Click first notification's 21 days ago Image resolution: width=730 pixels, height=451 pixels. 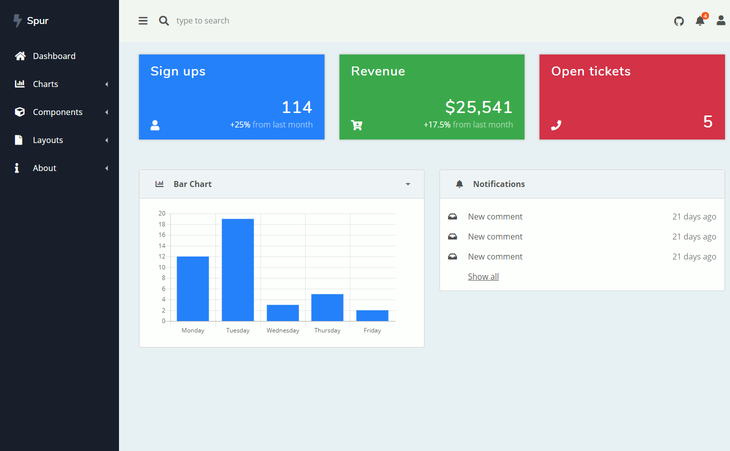coord(694,216)
